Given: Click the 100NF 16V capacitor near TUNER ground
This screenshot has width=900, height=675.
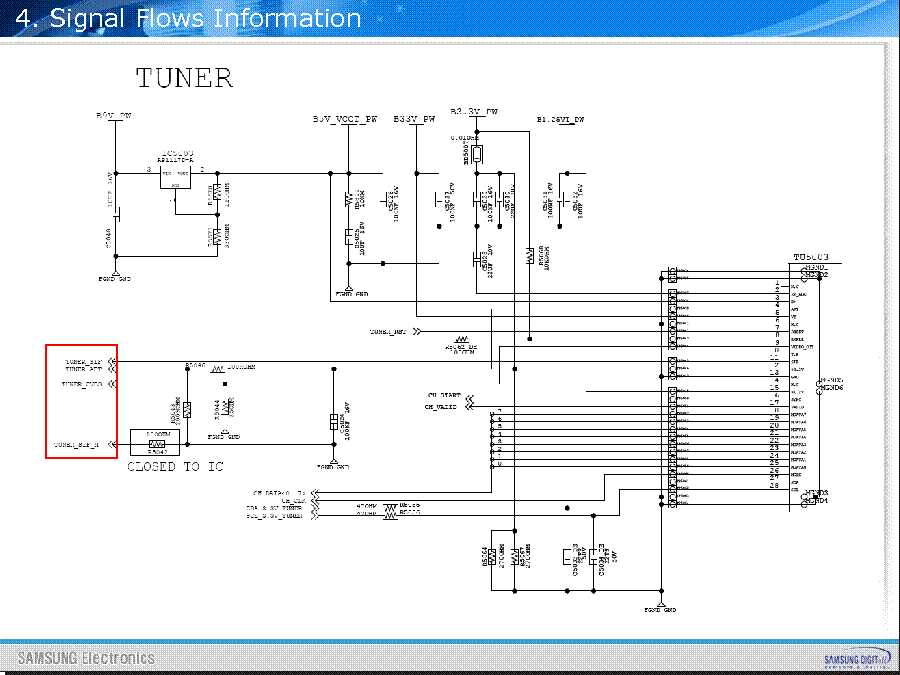Looking at the screenshot, I should pos(333,422).
